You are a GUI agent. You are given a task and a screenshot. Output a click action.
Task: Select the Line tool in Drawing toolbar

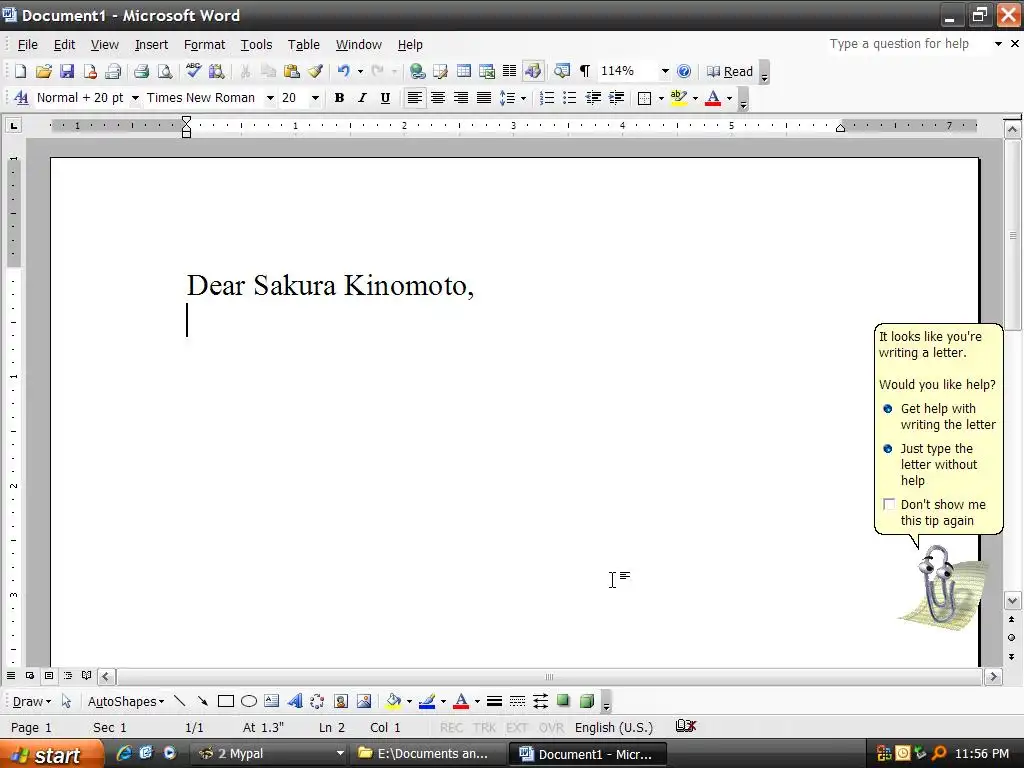pyautogui.click(x=180, y=701)
